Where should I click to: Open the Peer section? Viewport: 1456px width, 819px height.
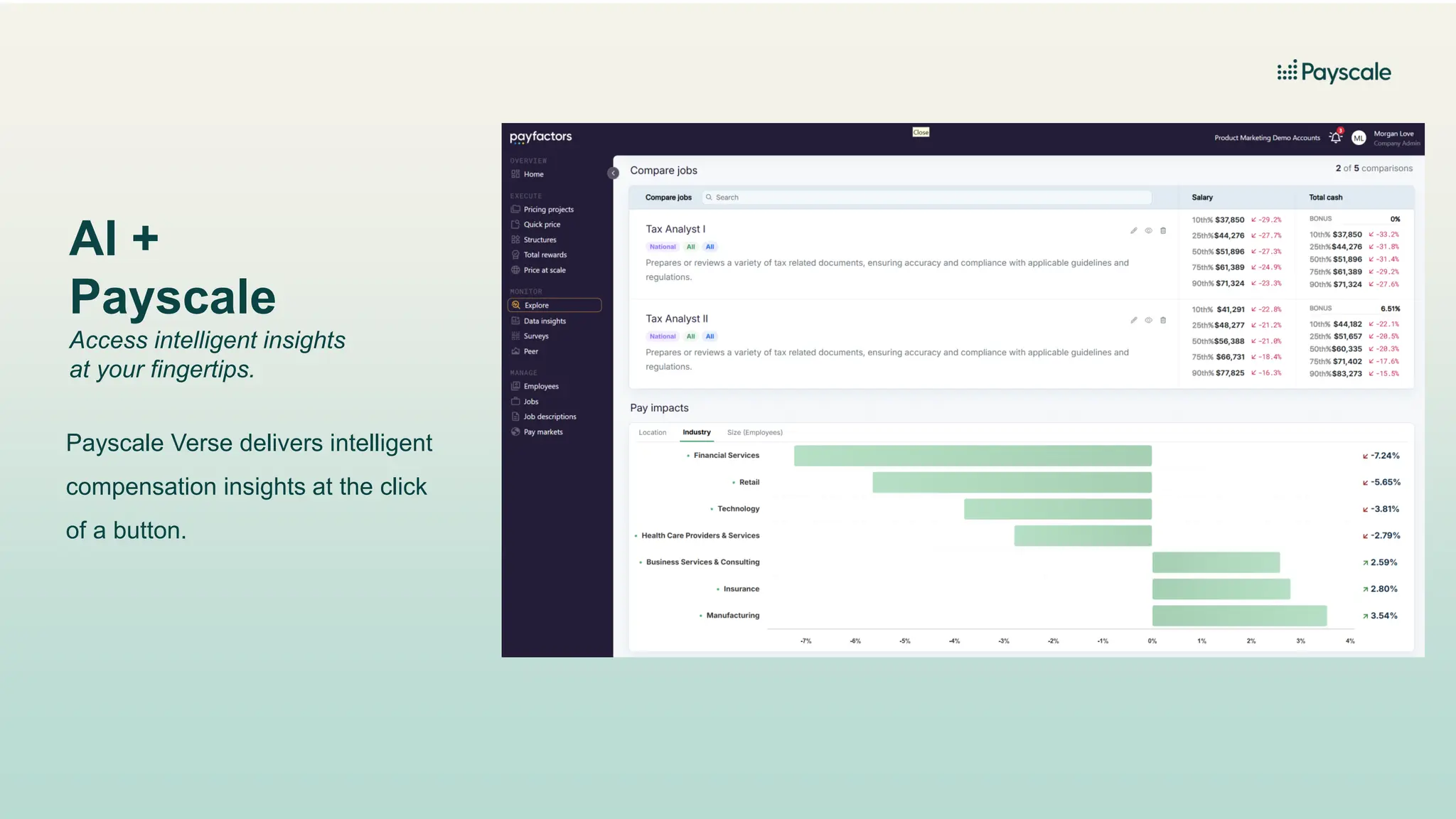(525, 351)
